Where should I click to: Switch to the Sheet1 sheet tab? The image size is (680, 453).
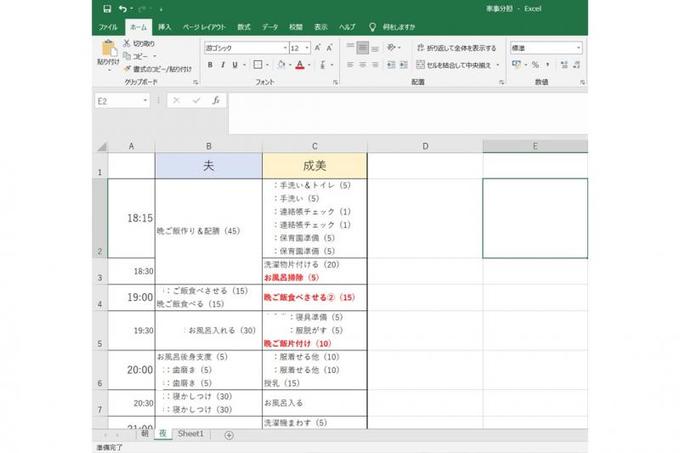coord(191,433)
